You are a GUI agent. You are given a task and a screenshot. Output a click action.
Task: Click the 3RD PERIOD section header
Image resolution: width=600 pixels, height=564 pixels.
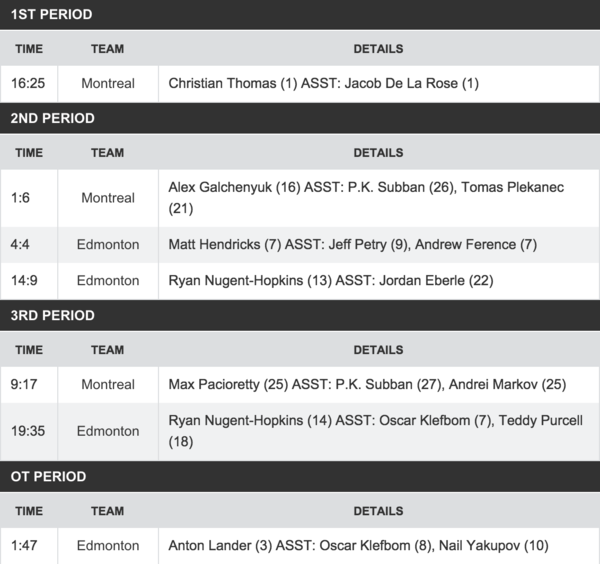pyautogui.click(x=300, y=315)
